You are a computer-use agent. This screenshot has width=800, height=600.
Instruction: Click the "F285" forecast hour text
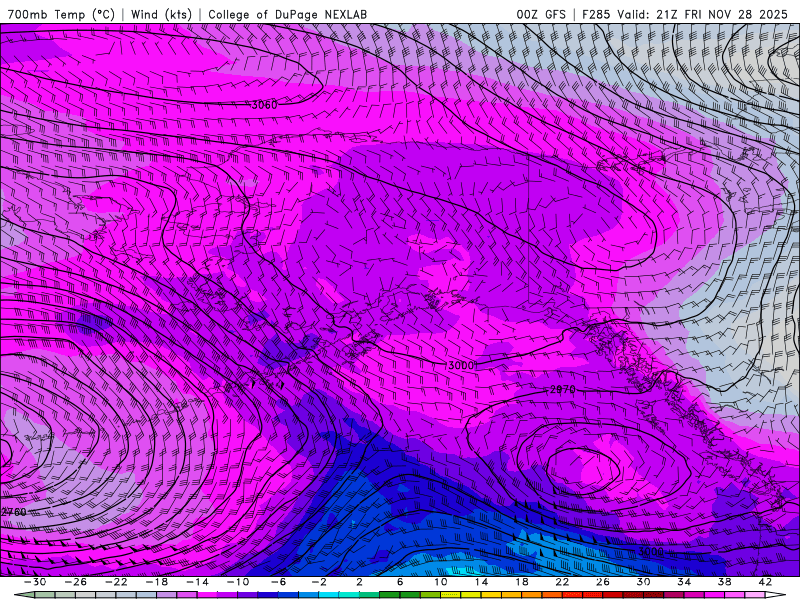(x=596, y=14)
